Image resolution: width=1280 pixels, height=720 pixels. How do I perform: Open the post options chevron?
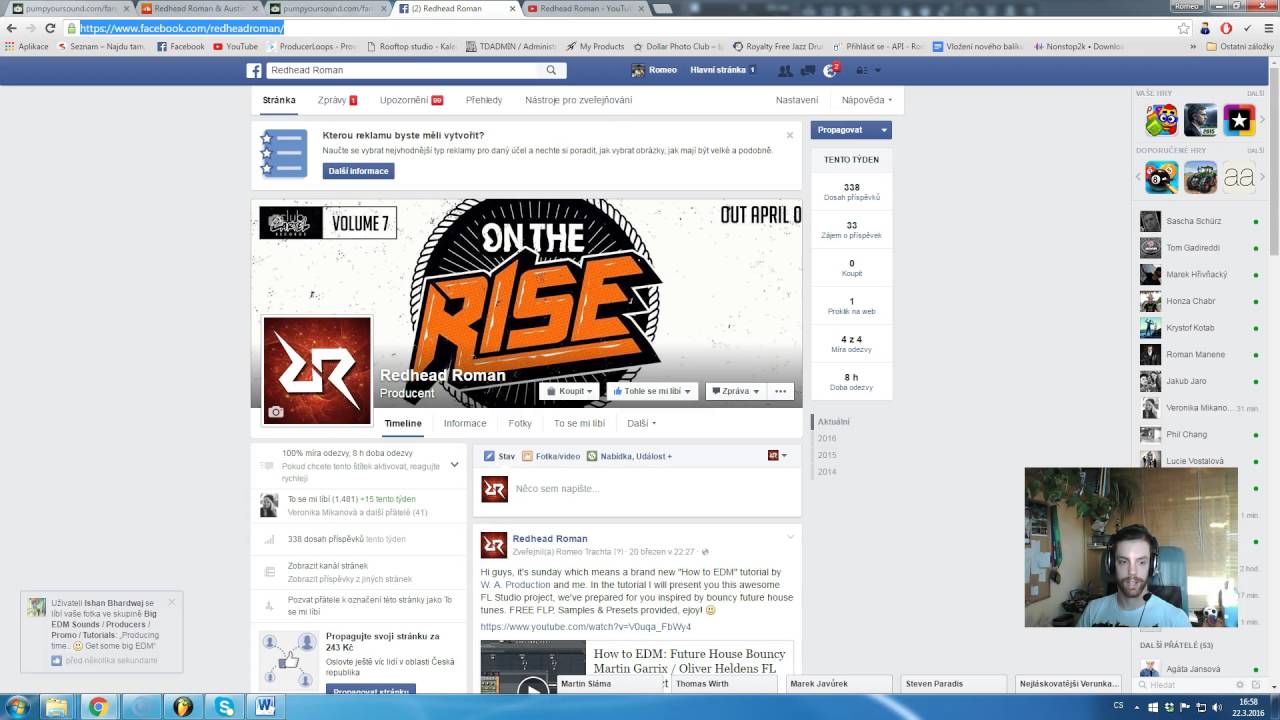790,538
